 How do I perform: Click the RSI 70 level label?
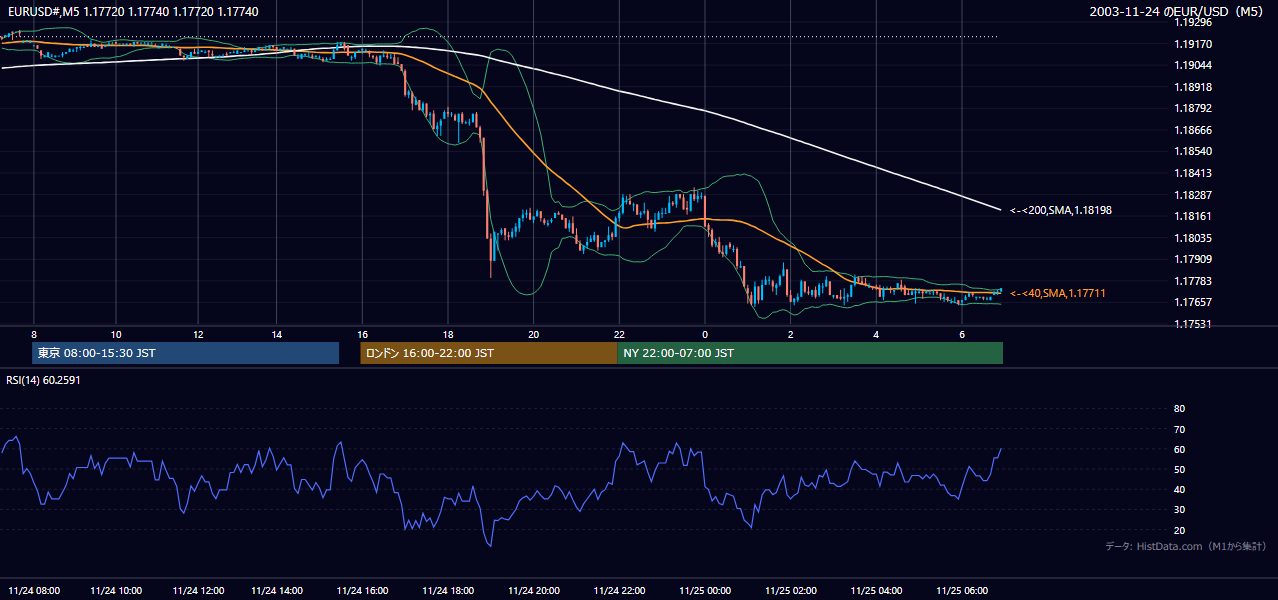[x=1179, y=429]
